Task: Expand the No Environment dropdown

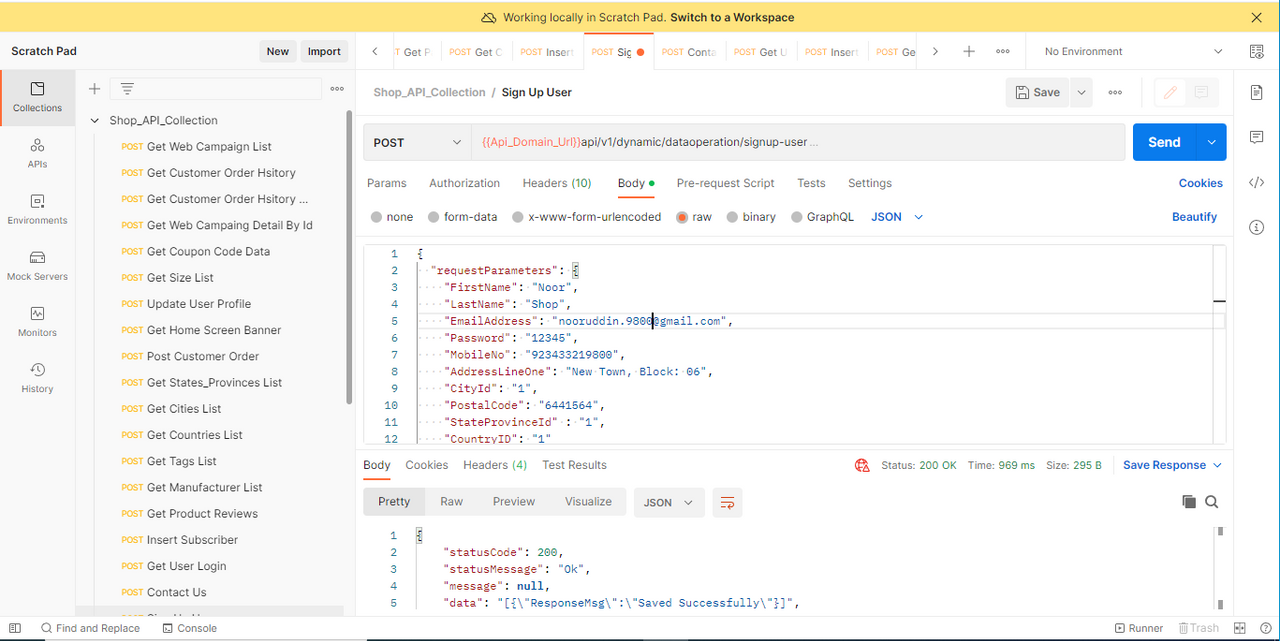Action: click(x=1134, y=51)
